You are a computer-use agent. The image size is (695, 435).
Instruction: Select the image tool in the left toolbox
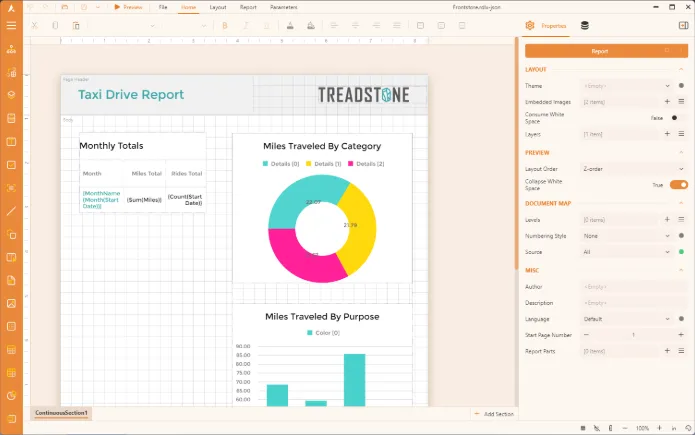click(x=11, y=303)
